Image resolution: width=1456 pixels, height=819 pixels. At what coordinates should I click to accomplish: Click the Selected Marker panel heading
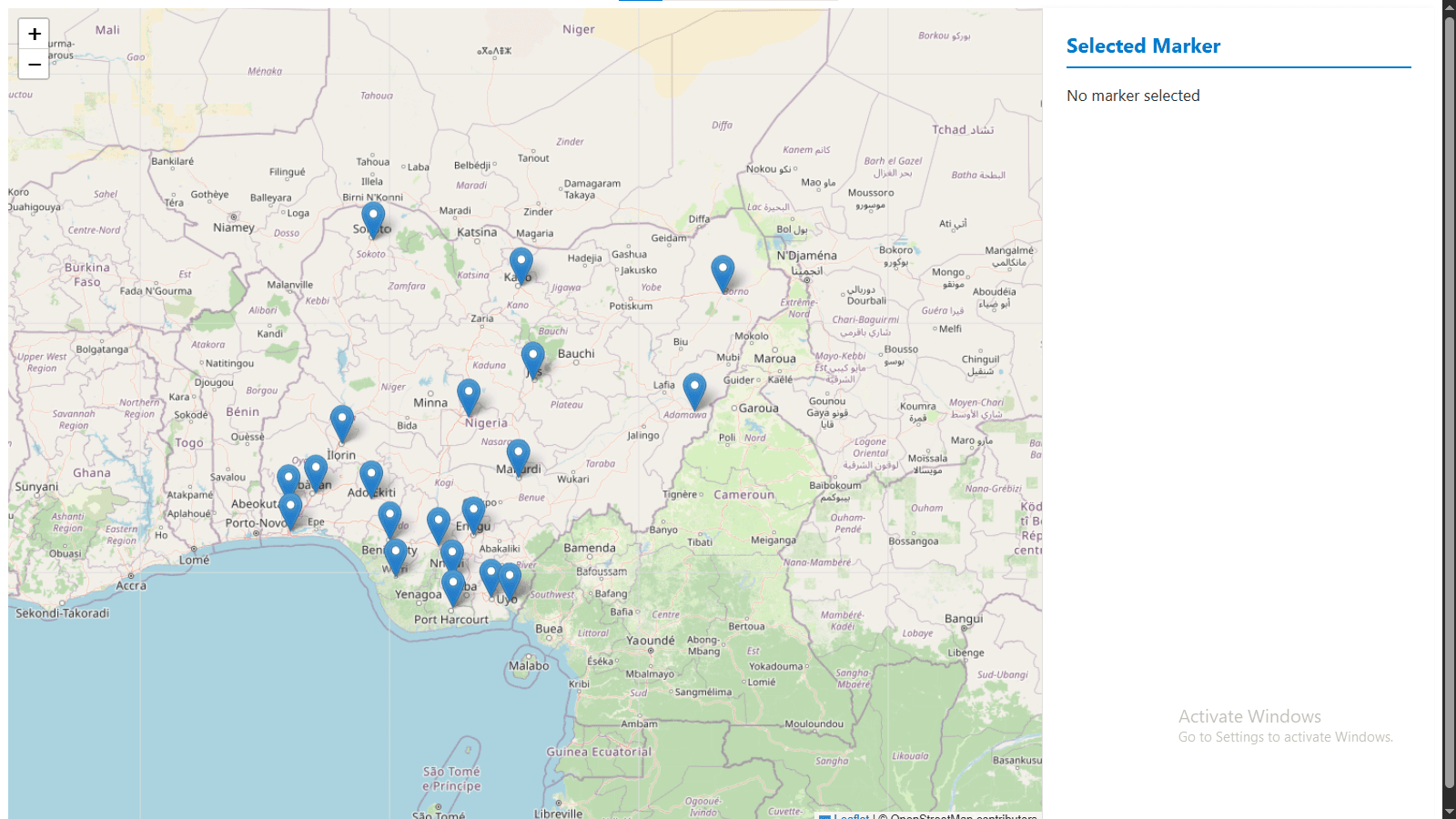[1143, 46]
